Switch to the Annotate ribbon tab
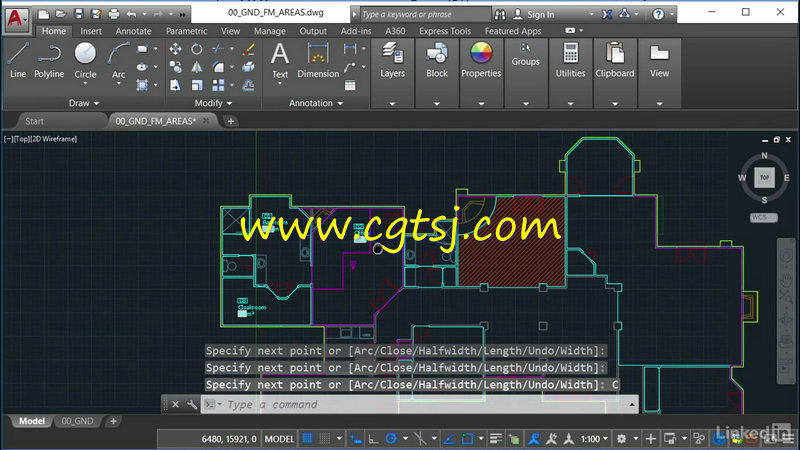800x450 pixels. pos(133,31)
